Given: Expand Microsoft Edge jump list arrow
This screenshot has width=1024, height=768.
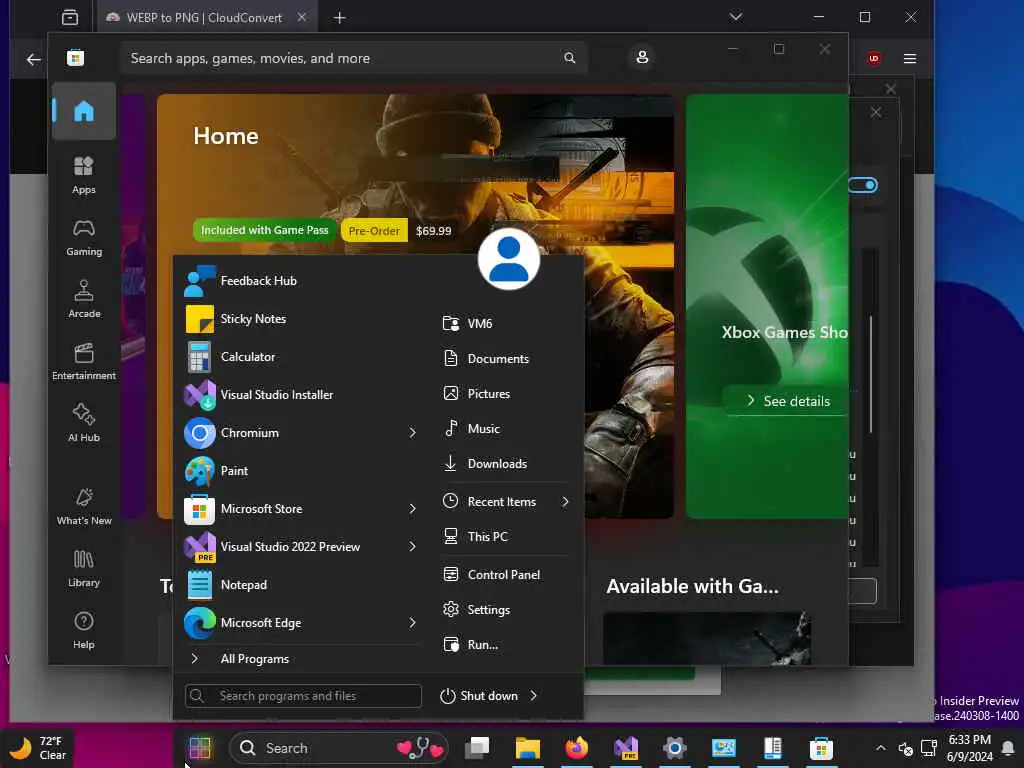Looking at the screenshot, I should click(x=413, y=622).
